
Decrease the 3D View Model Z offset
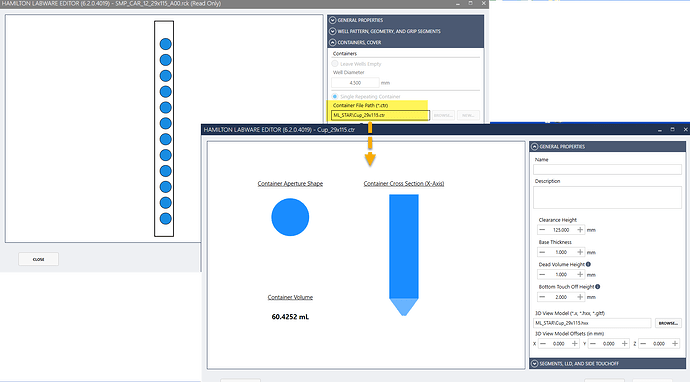643,344
